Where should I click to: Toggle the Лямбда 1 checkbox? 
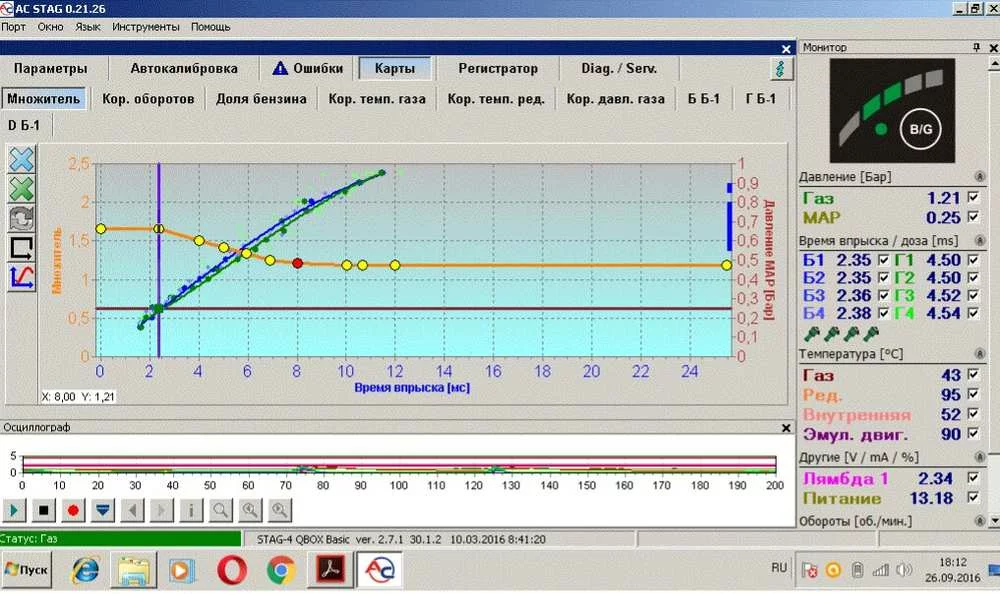(974, 478)
